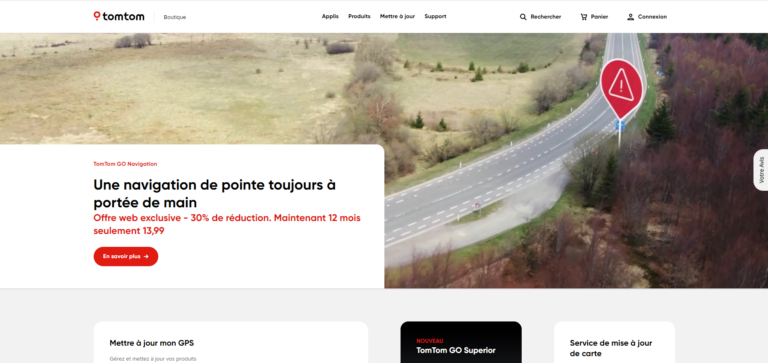Click the Rechercher label
Viewport: 768px width, 363px height.
[546, 17]
